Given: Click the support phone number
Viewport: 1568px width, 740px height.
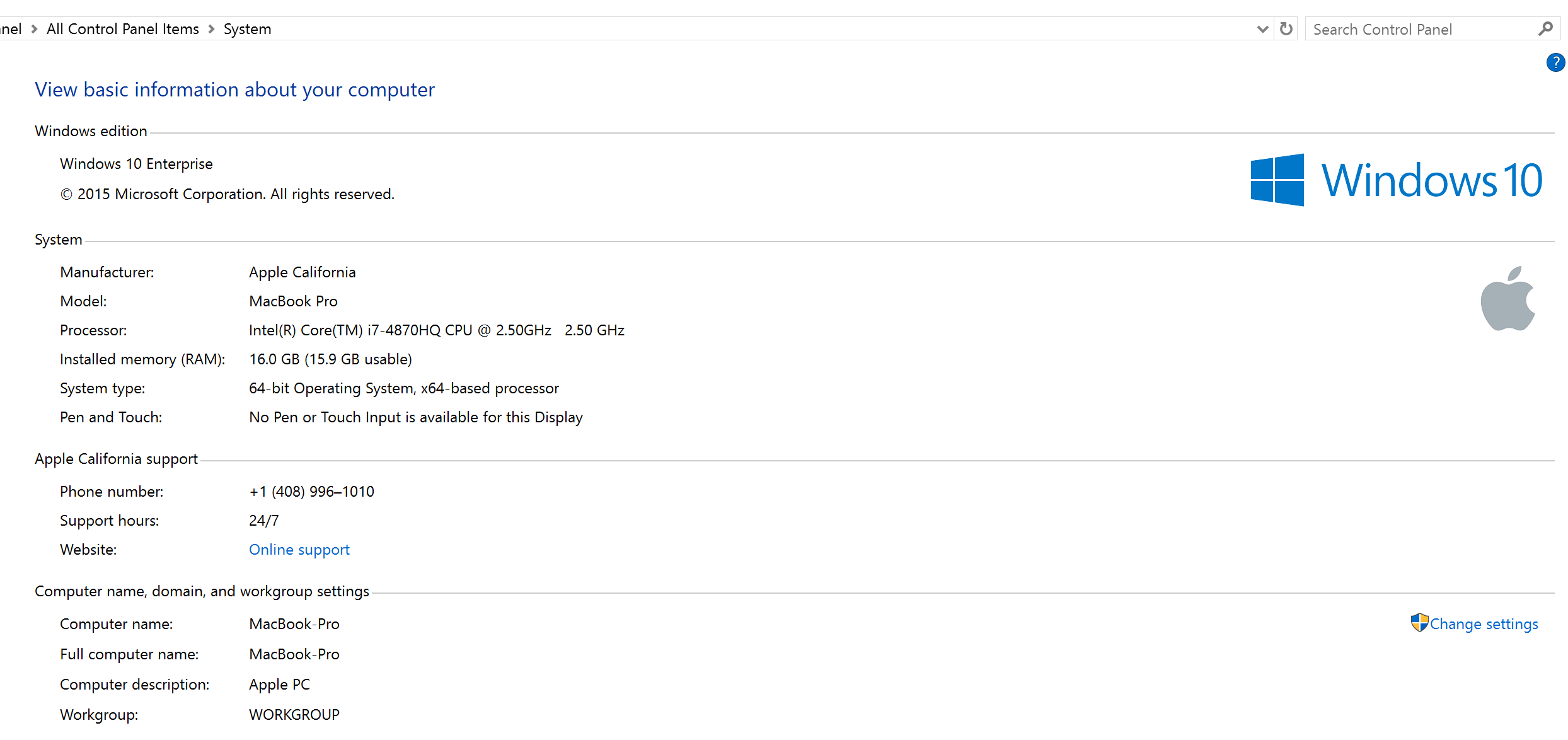Looking at the screenshot, I should [x=311, y=492].
